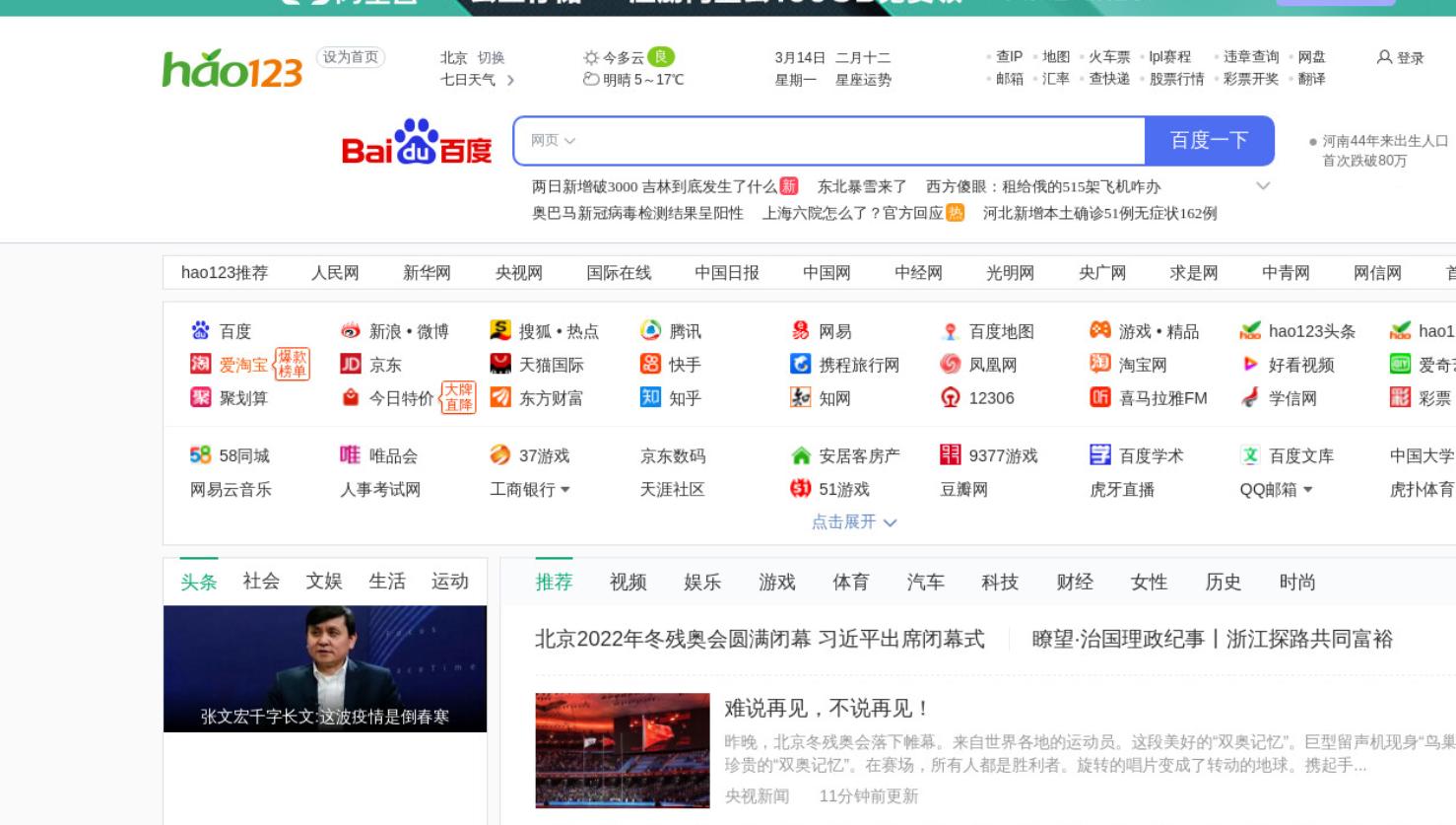Click the 百度地图 pin icon

tap(951, 330)
